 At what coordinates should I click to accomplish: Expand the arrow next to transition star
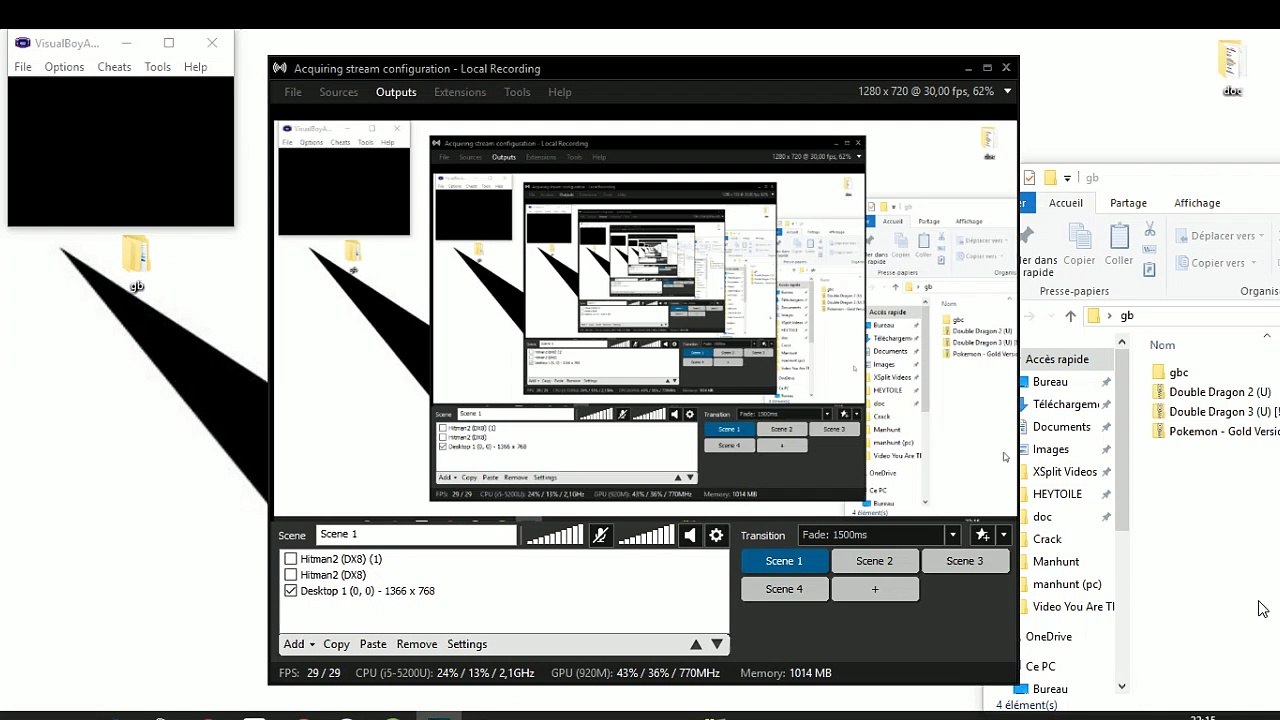1003,536
